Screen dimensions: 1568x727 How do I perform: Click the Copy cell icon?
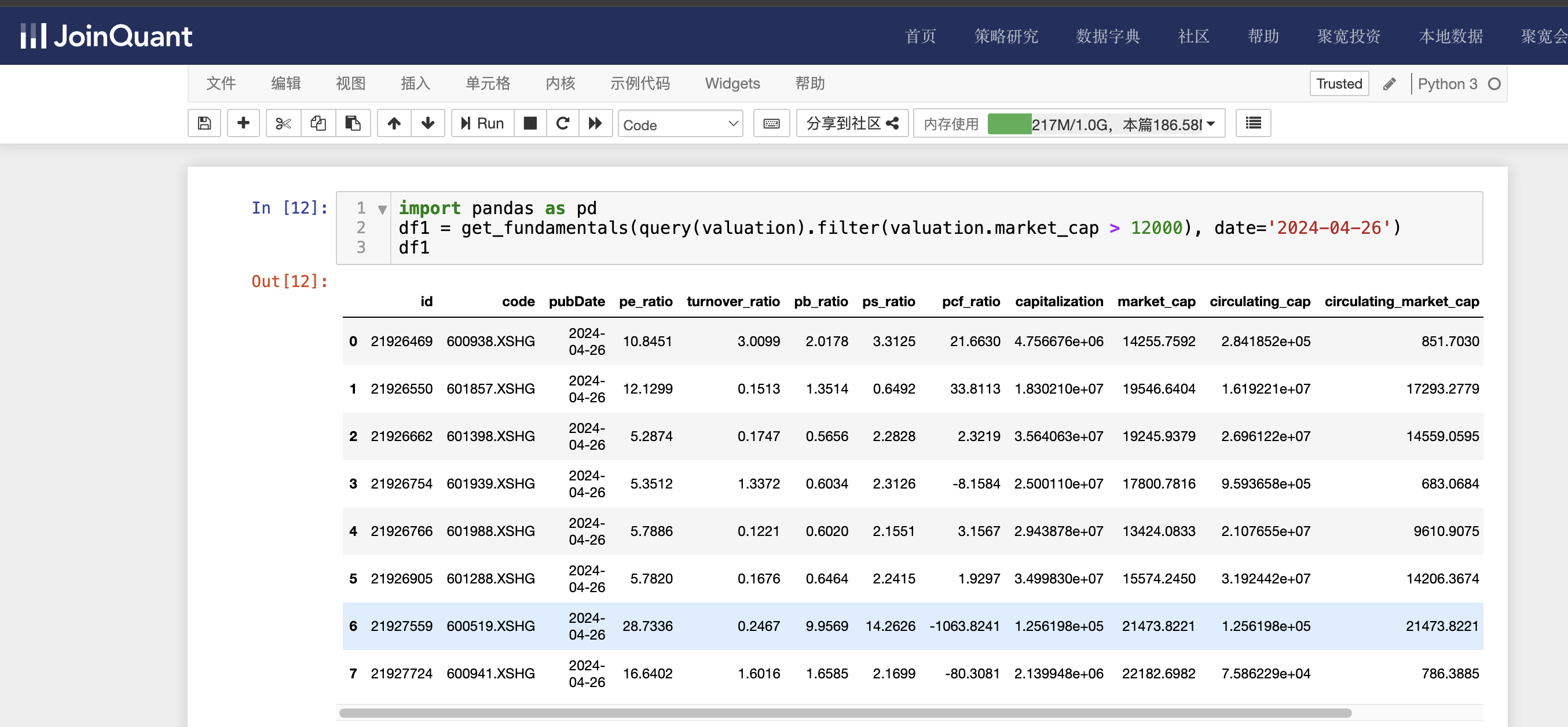(318, 123)
